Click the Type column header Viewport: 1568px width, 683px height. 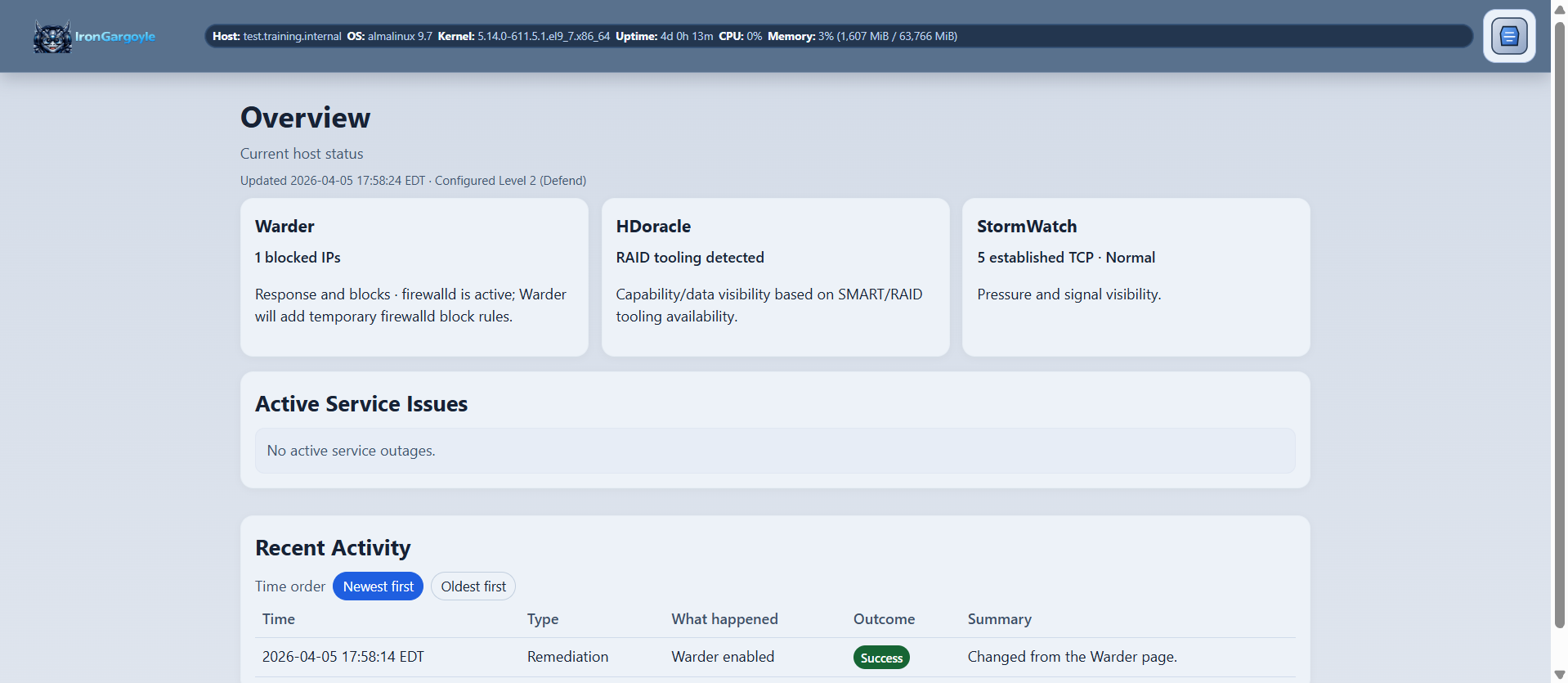[x=543, y=619]
